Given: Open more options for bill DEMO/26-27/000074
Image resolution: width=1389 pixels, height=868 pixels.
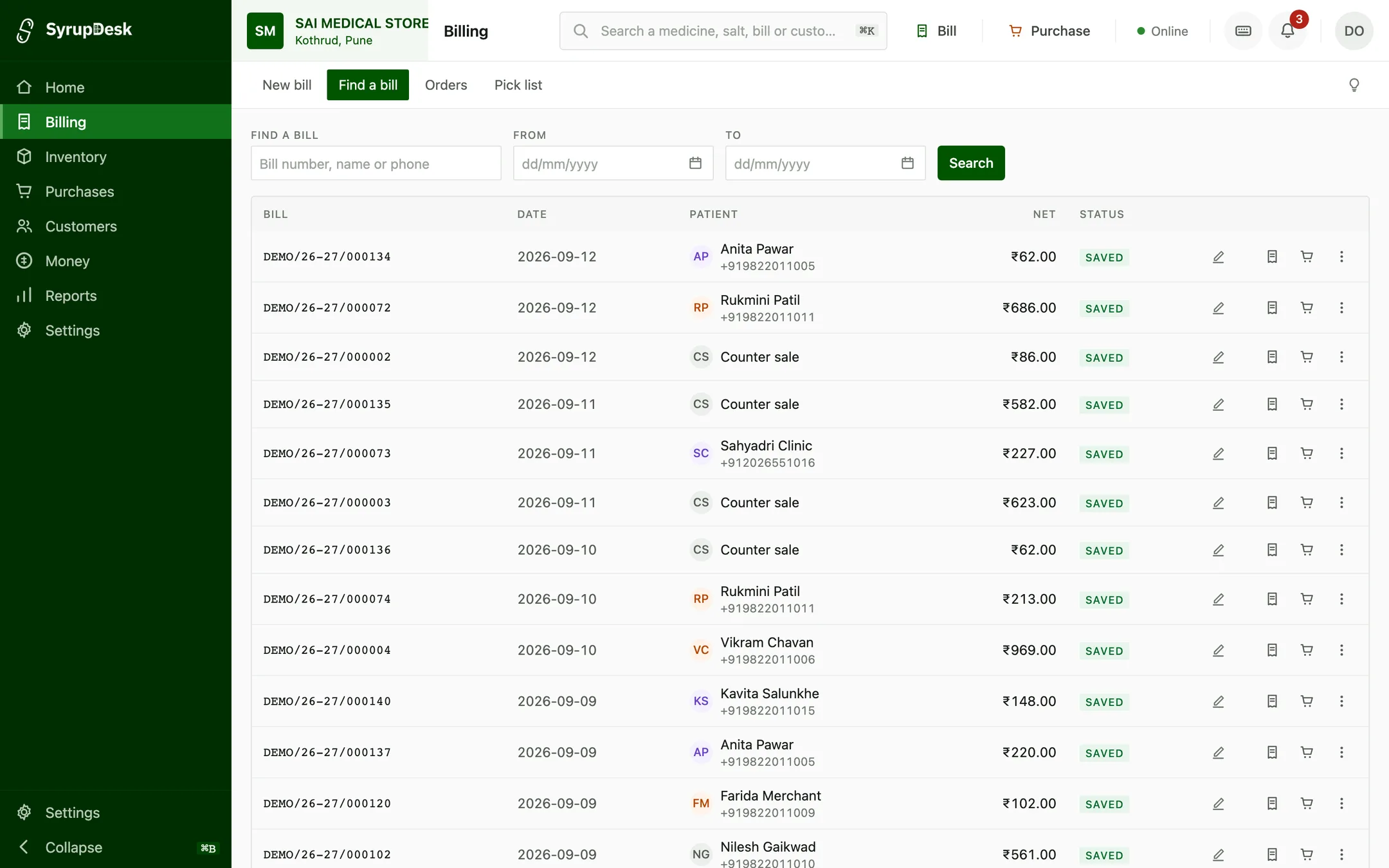Looking at the screenshot, I should coord(1341,599).
